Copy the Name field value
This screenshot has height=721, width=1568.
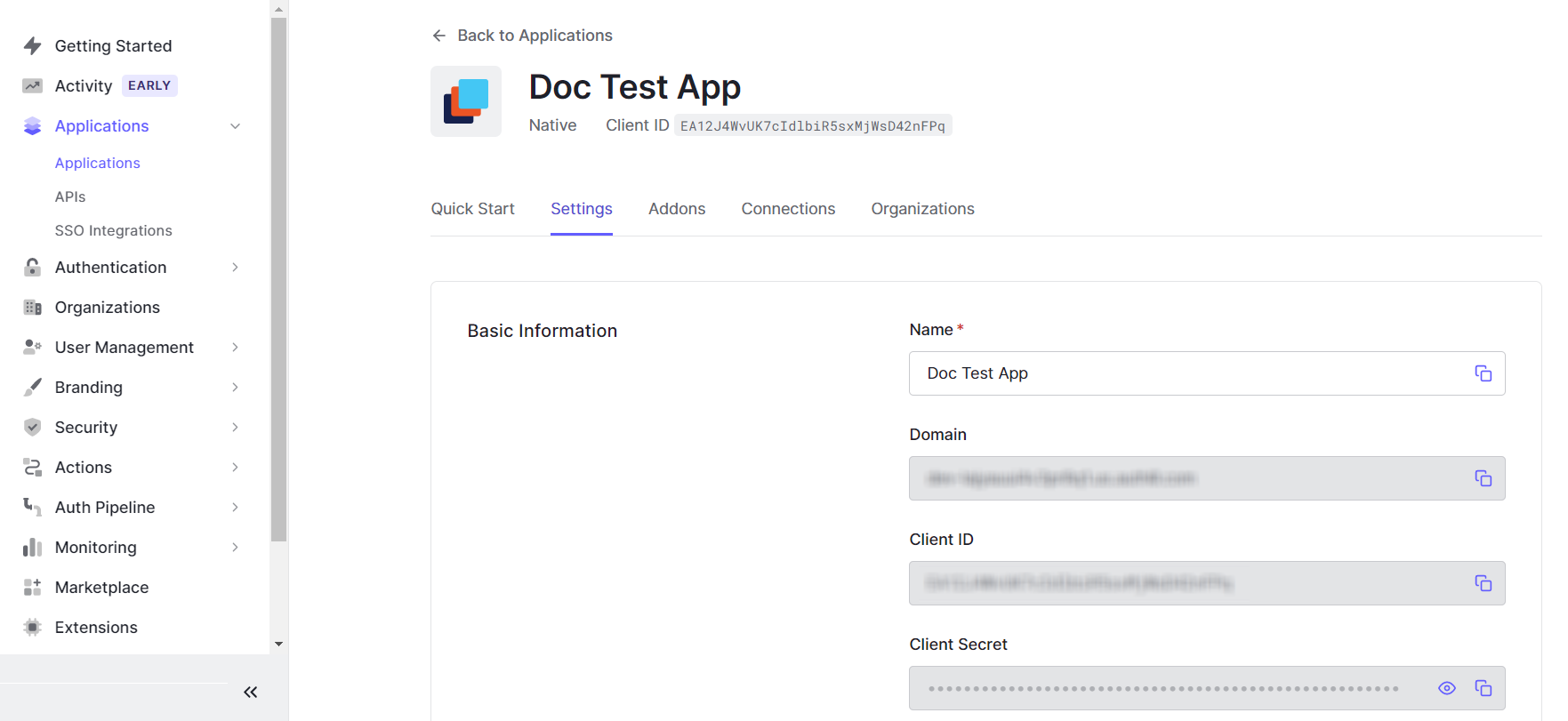pyautogui.click(x=1483, y=373)
